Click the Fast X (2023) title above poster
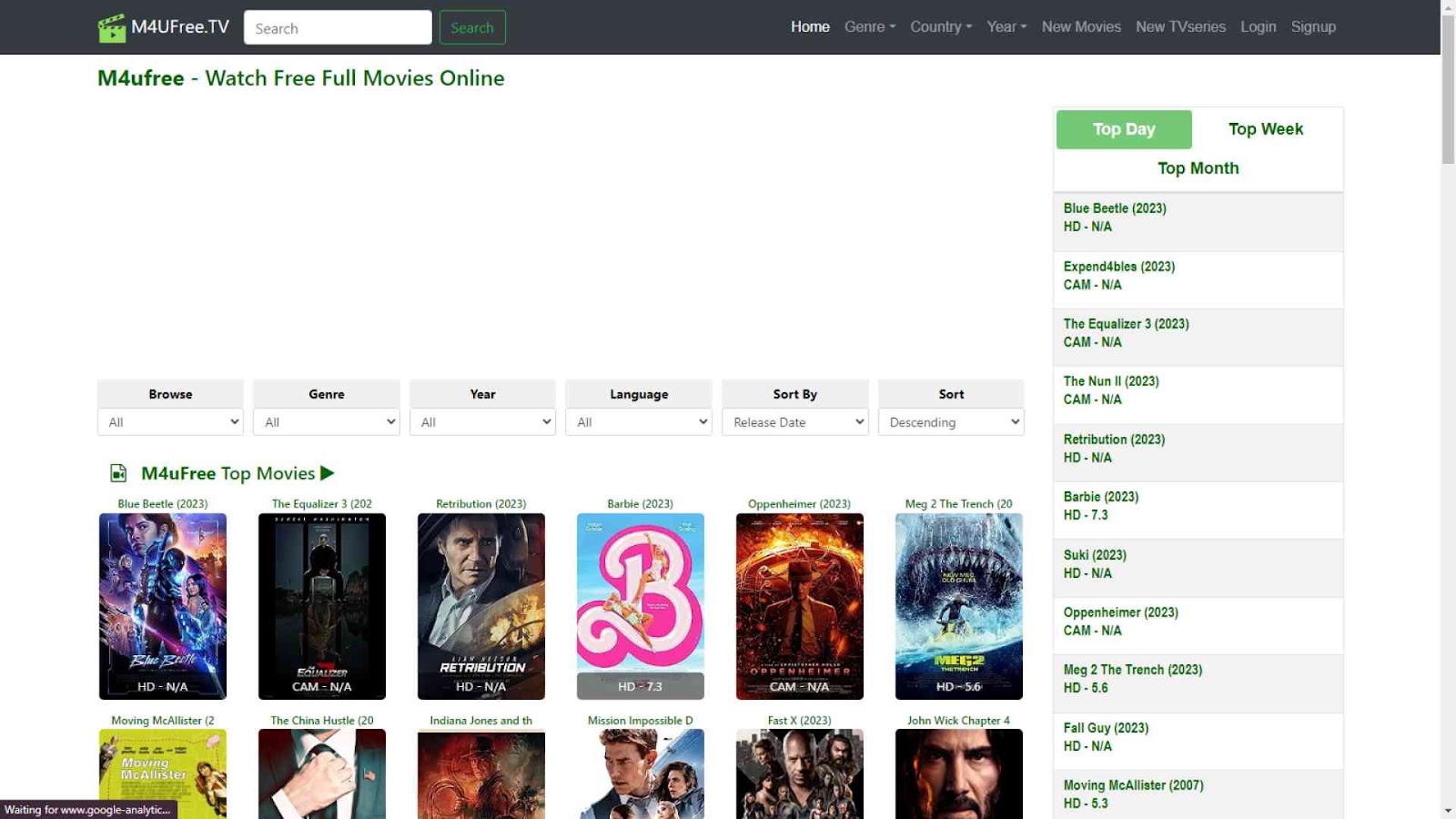 (x=800, y=720)
